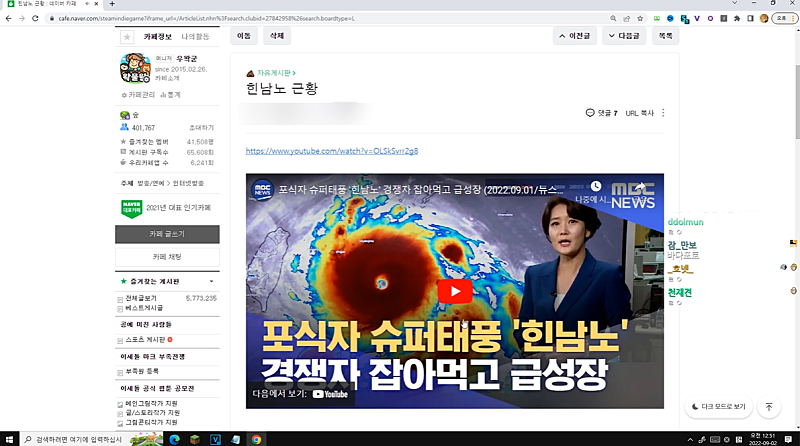800x446 pixels.
Task: Play the MBC News YouTube video
Action: pyautogui.click(x=455, y=291)
